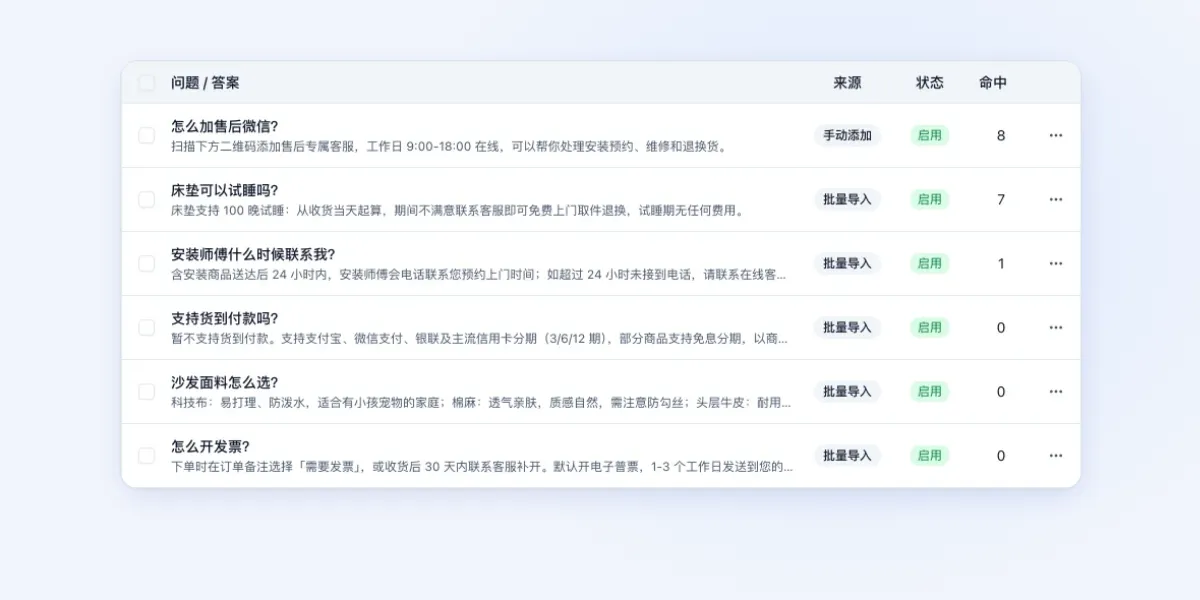This screenshot has width=1200, height=600.
Task: Open more options for 床垫可以试睡吗 row
Action: click(x=1055, y=199)
